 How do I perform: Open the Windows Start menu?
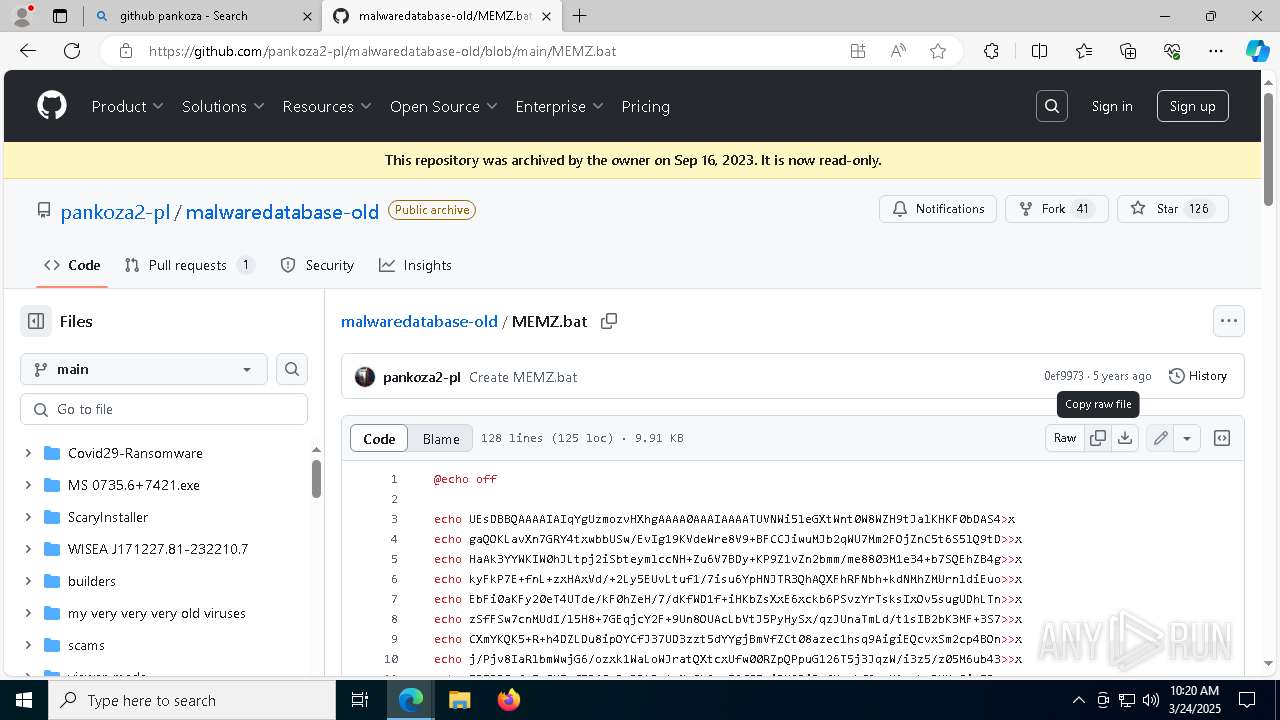click(24, 700)
